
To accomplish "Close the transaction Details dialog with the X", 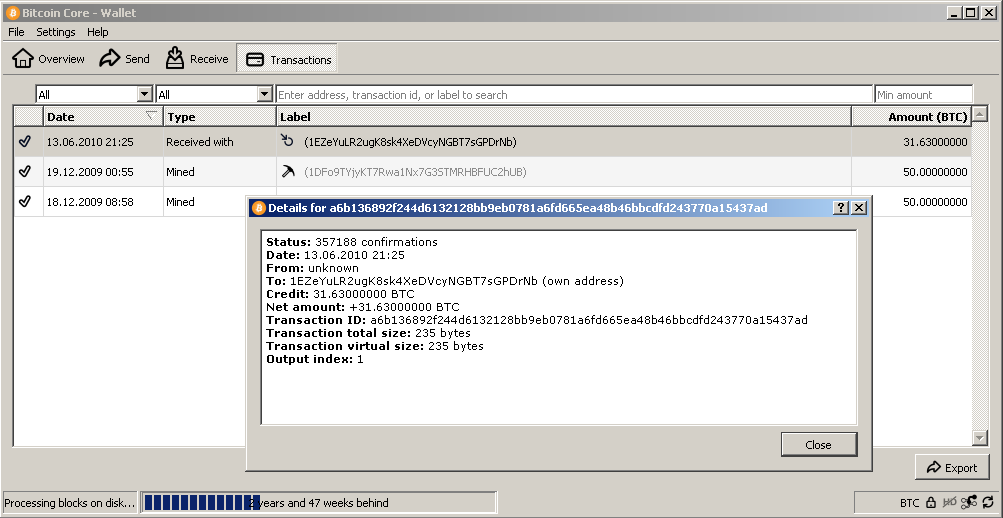I will point(859,208).
